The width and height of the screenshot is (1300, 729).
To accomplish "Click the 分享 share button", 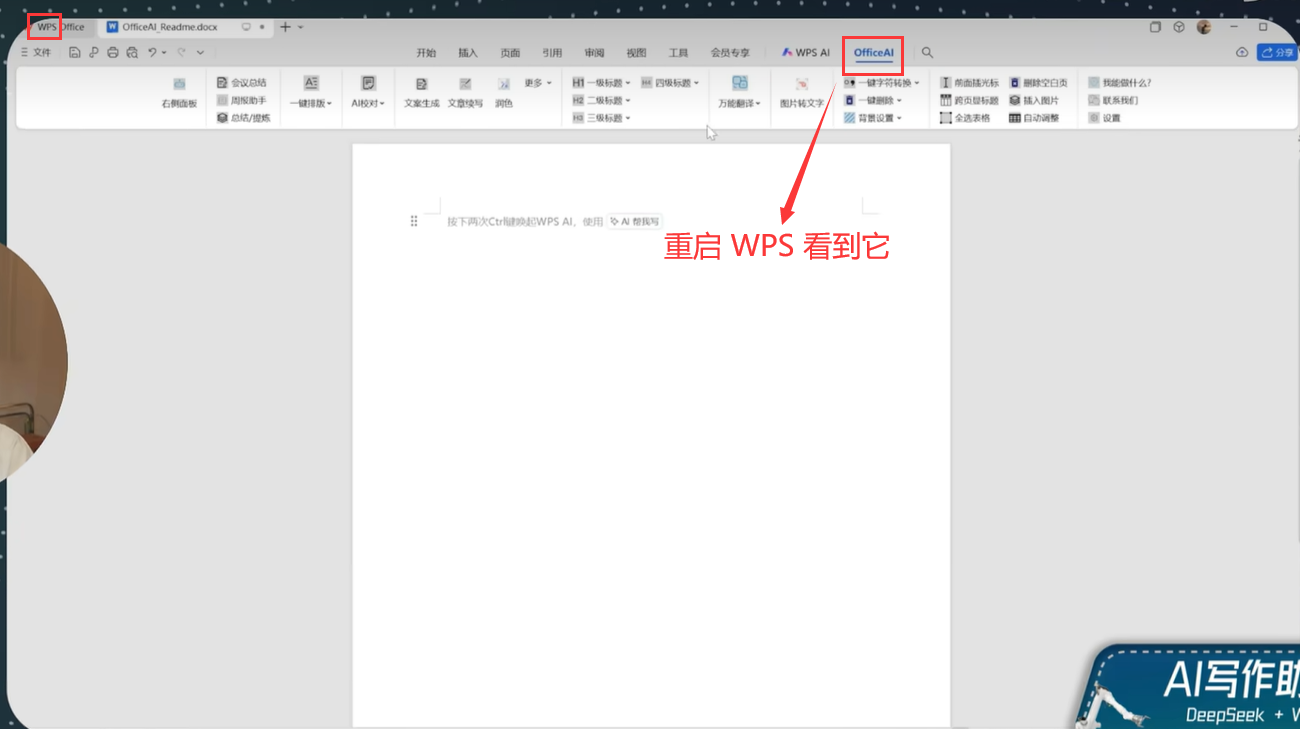I will click(1277, 52).
